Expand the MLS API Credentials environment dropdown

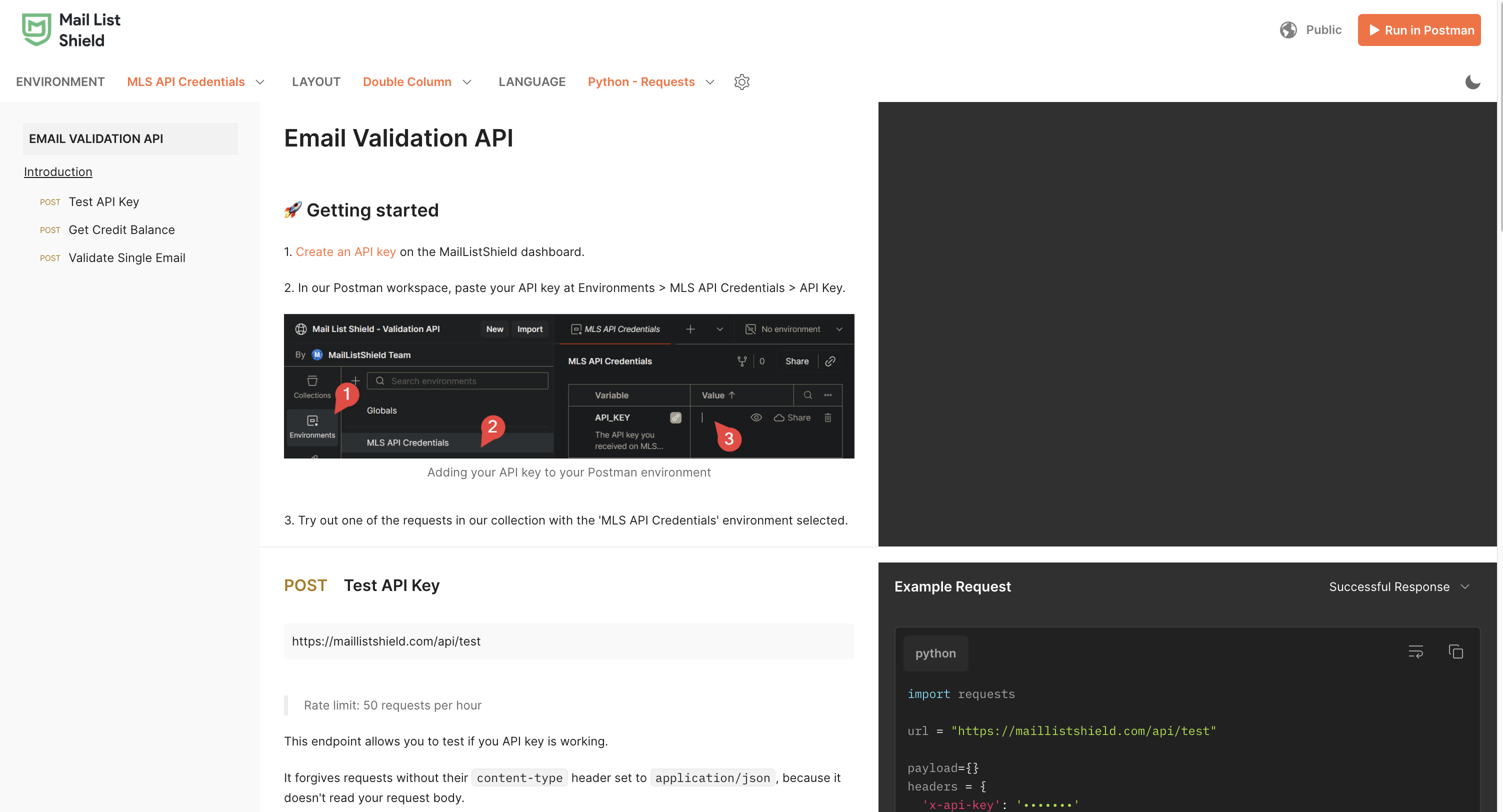click(x=196, y=81)
